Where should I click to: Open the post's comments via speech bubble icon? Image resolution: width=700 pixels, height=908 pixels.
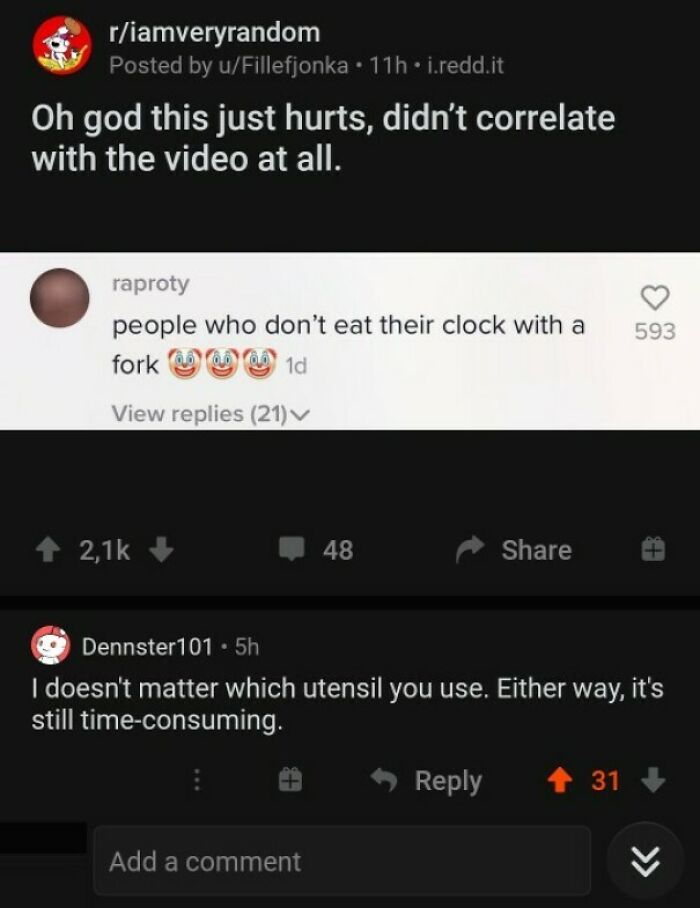point(290,549)
